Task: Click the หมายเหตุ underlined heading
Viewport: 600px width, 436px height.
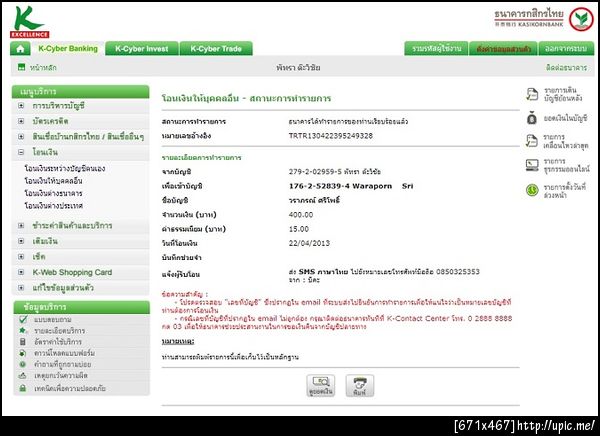Action: pyautogui.click(x=178, y=341)
